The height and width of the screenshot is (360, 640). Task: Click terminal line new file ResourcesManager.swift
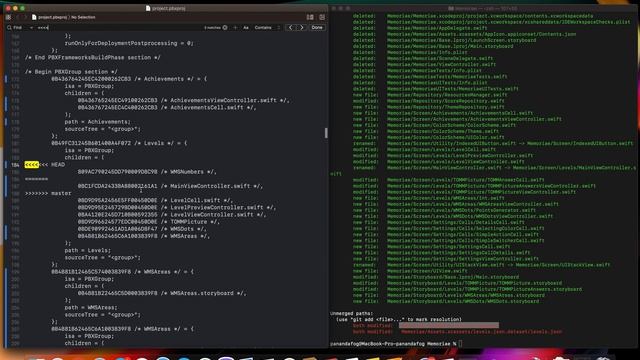pos(430,95)
